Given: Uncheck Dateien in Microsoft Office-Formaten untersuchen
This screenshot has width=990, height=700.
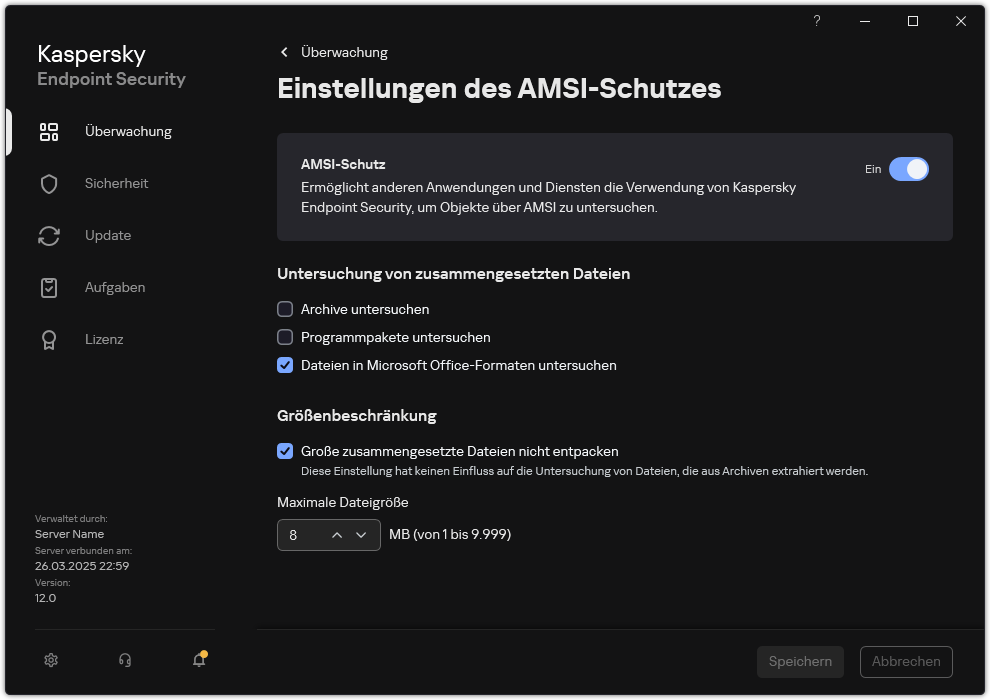Looking at the screenshot, I should pos(285,365).
